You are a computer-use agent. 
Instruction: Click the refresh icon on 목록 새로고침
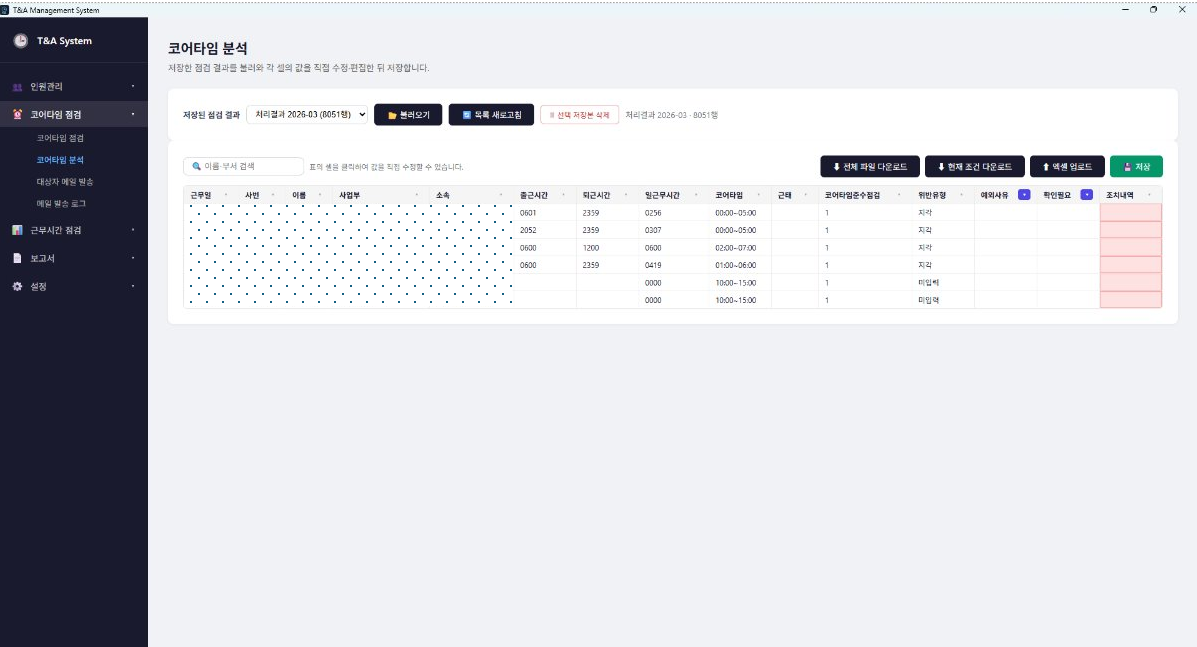coord(467,115)
